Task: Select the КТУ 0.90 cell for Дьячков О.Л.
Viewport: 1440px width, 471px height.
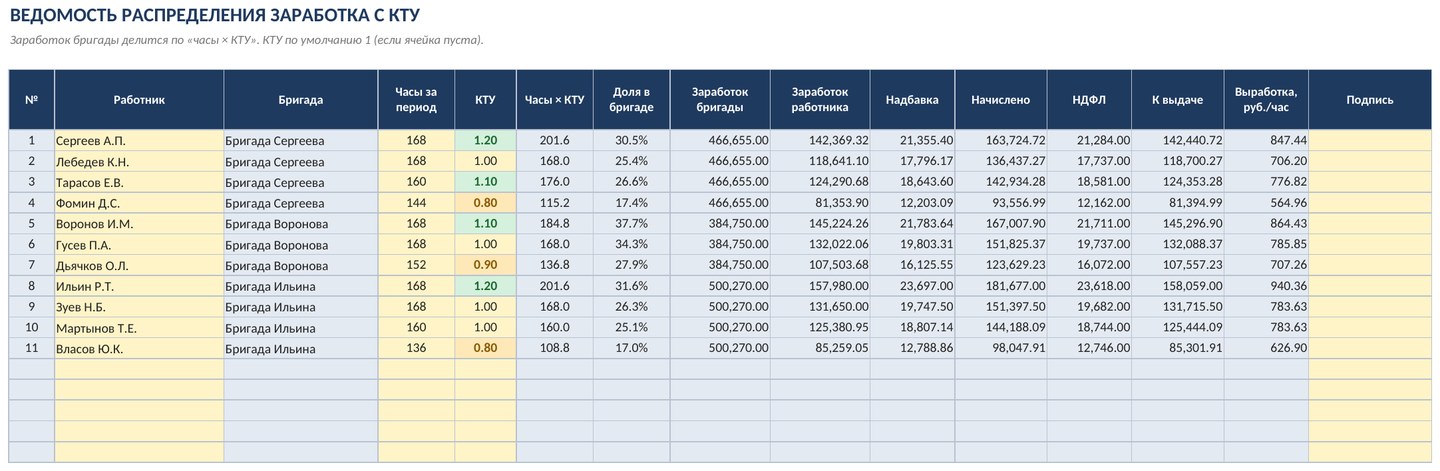Action: coord(485,265)
